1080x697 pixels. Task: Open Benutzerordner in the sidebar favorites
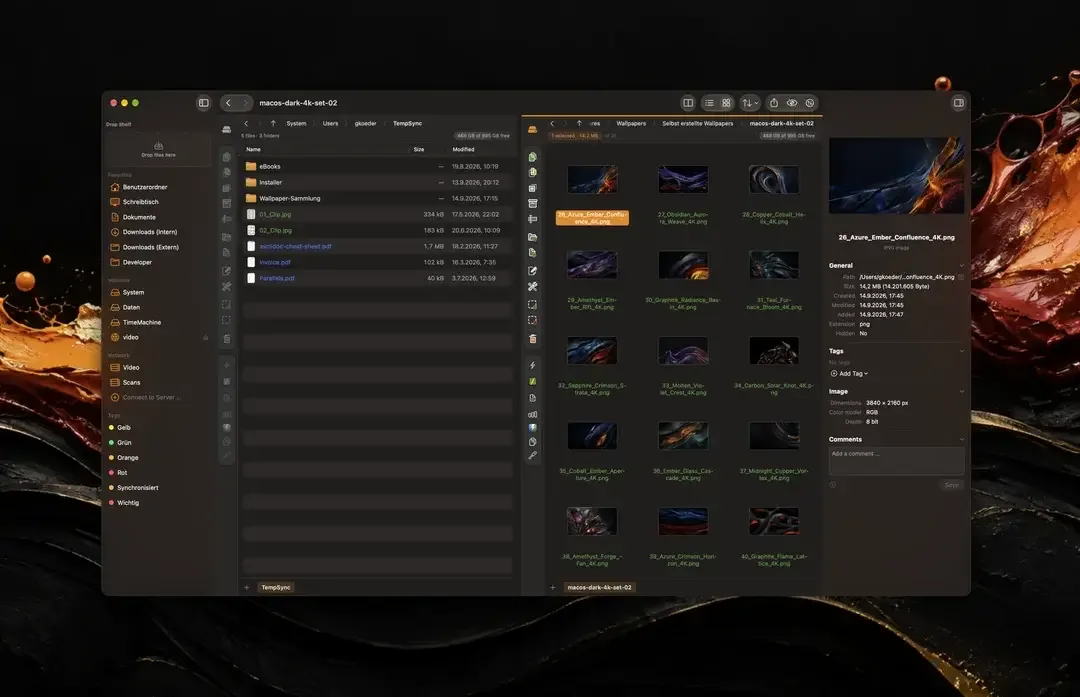pyautogui.click(x=138, y=187)
